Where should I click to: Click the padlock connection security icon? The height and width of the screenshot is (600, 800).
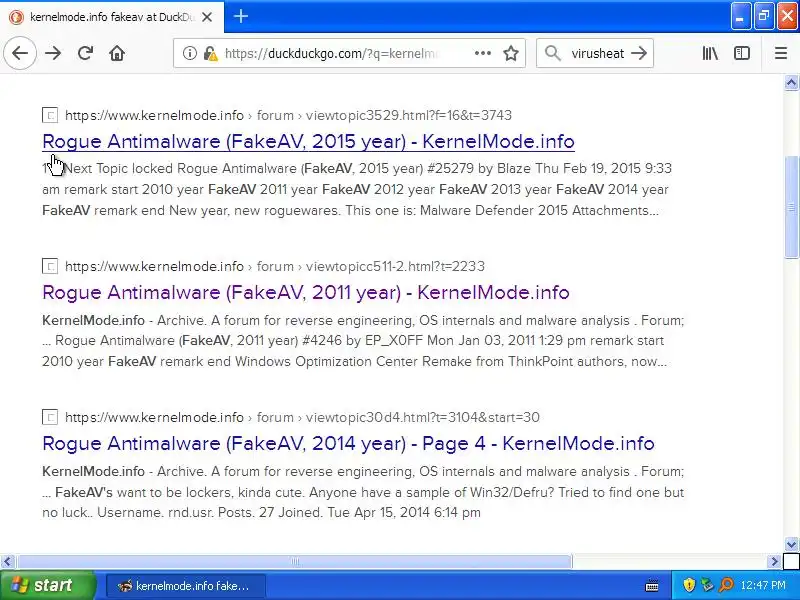click(x=209, y=53)
